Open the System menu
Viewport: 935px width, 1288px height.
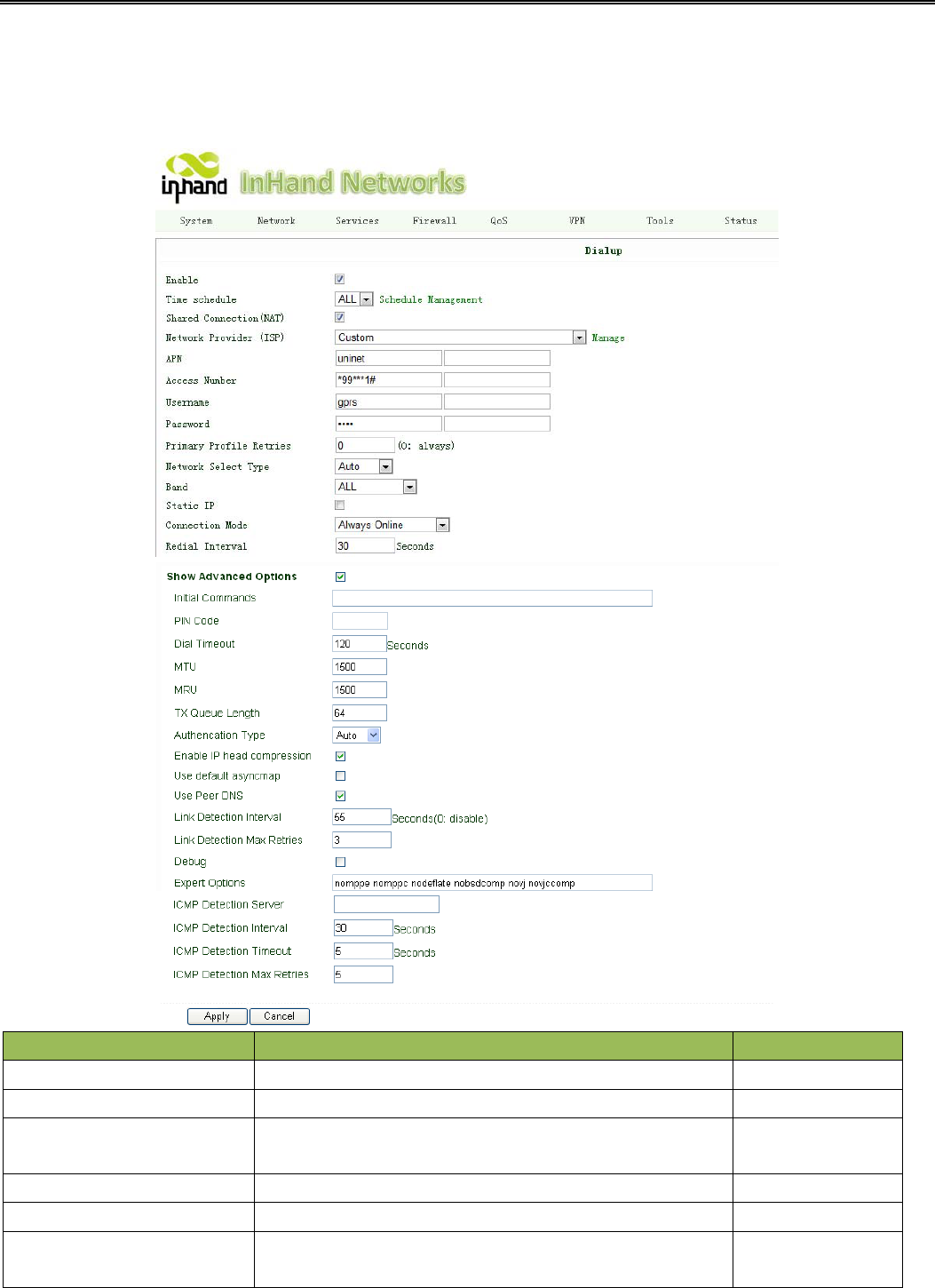pos(195,221)
